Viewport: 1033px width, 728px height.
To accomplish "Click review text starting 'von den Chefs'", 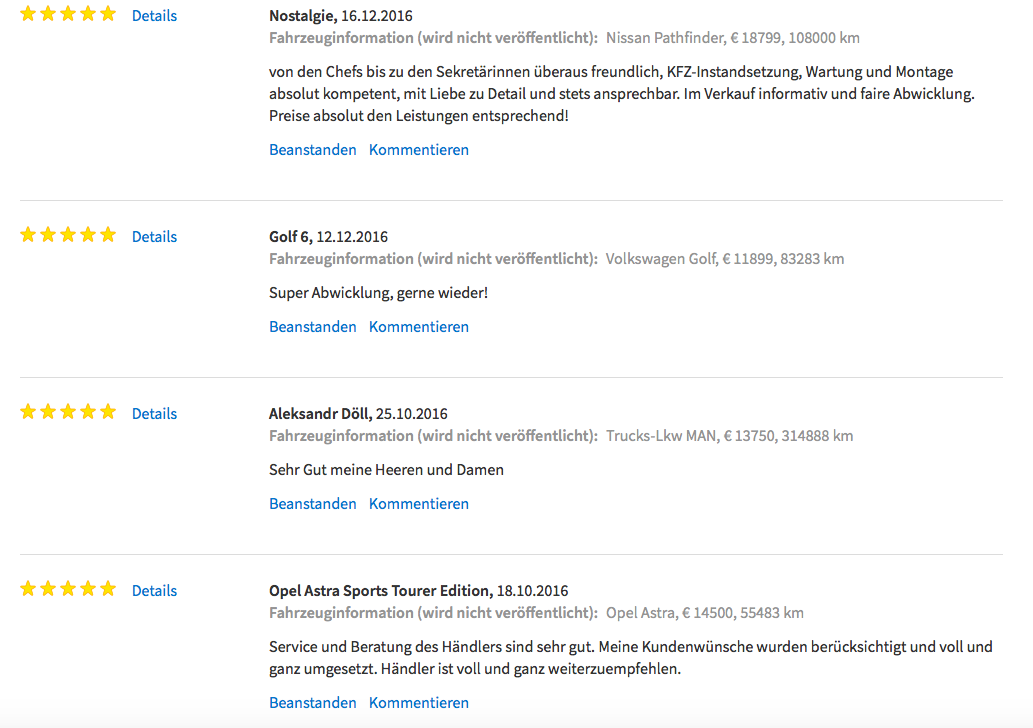I will pyautogui.click(x=622, y=94).
